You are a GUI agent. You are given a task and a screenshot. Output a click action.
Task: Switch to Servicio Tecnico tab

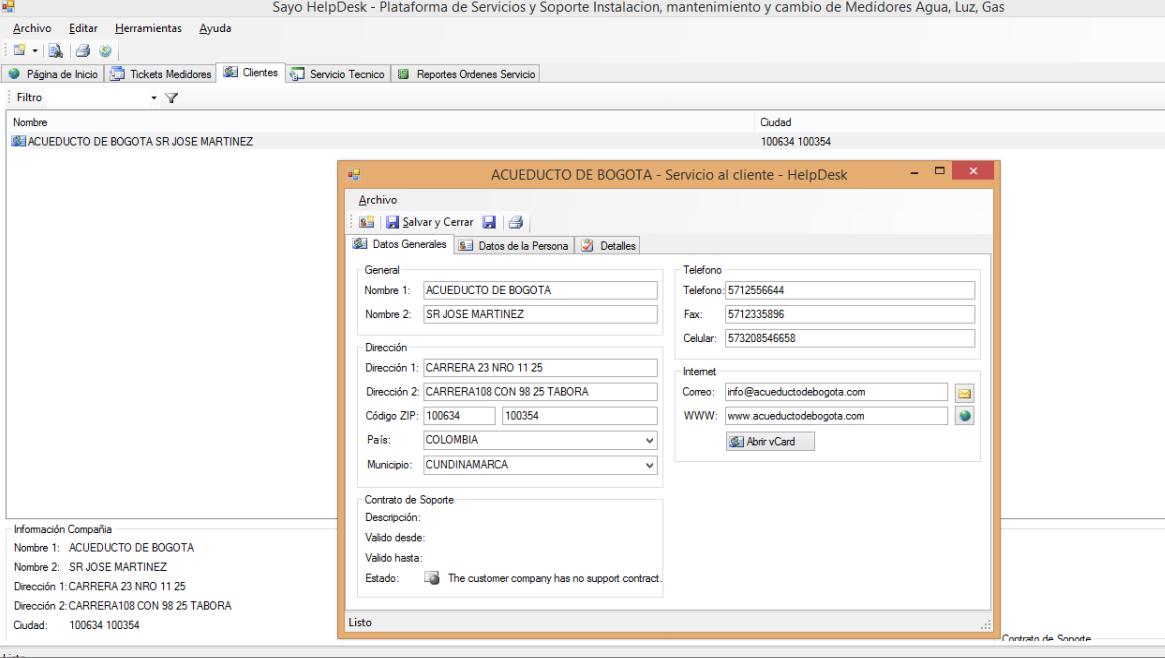[x=338, y=74]
